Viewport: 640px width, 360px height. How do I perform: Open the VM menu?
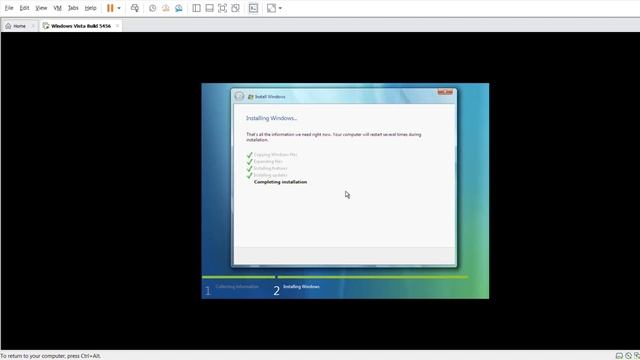click(58, 8)
